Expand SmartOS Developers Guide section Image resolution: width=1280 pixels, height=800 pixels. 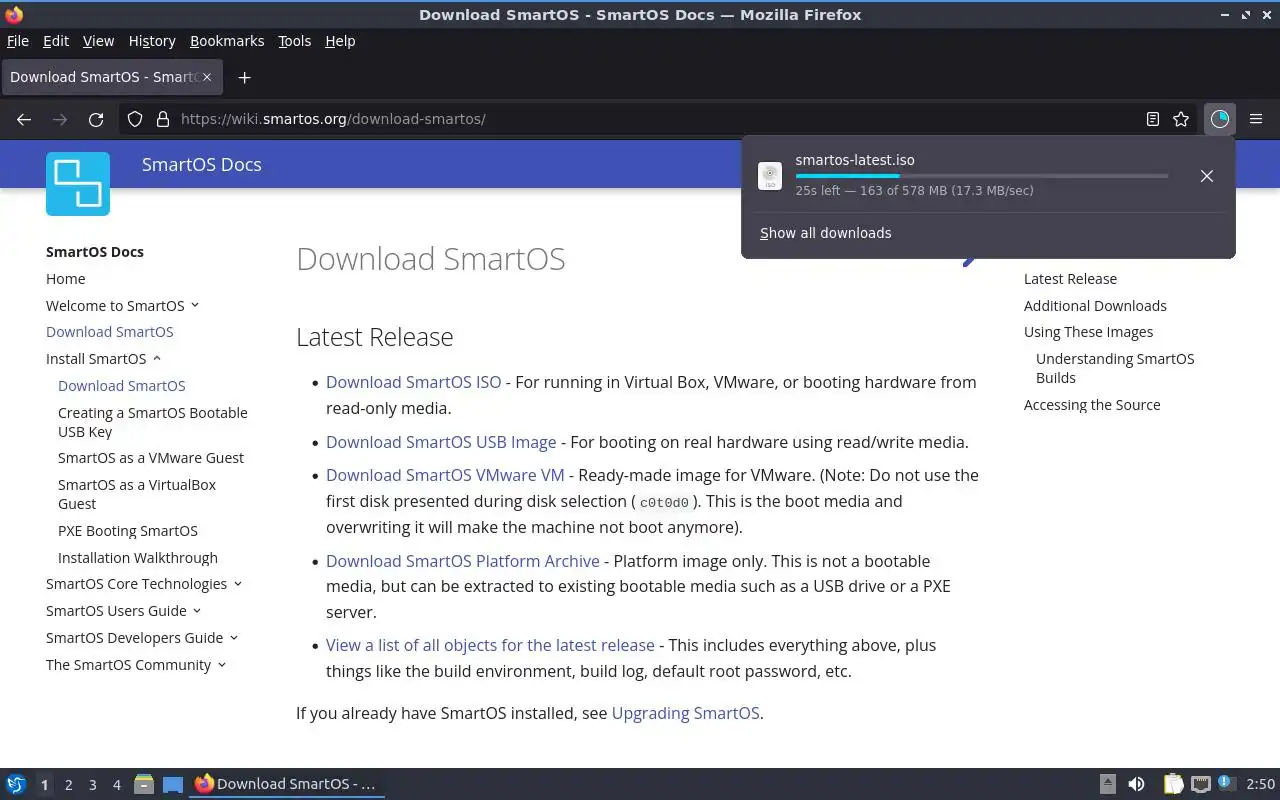[233, 638]
